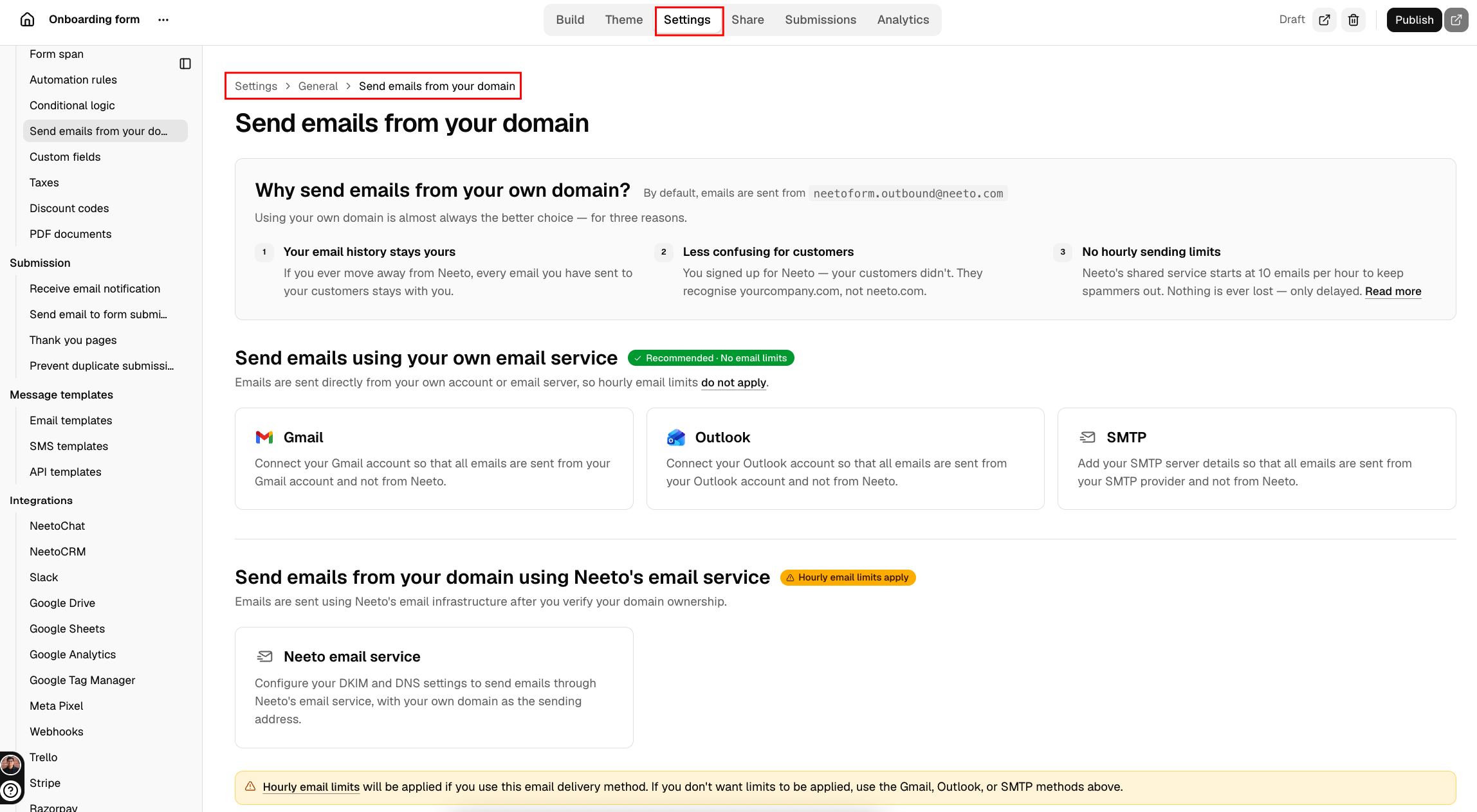This screenshot has width=1477, height=812.
Task: Select the Outlook email service card
Action: 845,458
